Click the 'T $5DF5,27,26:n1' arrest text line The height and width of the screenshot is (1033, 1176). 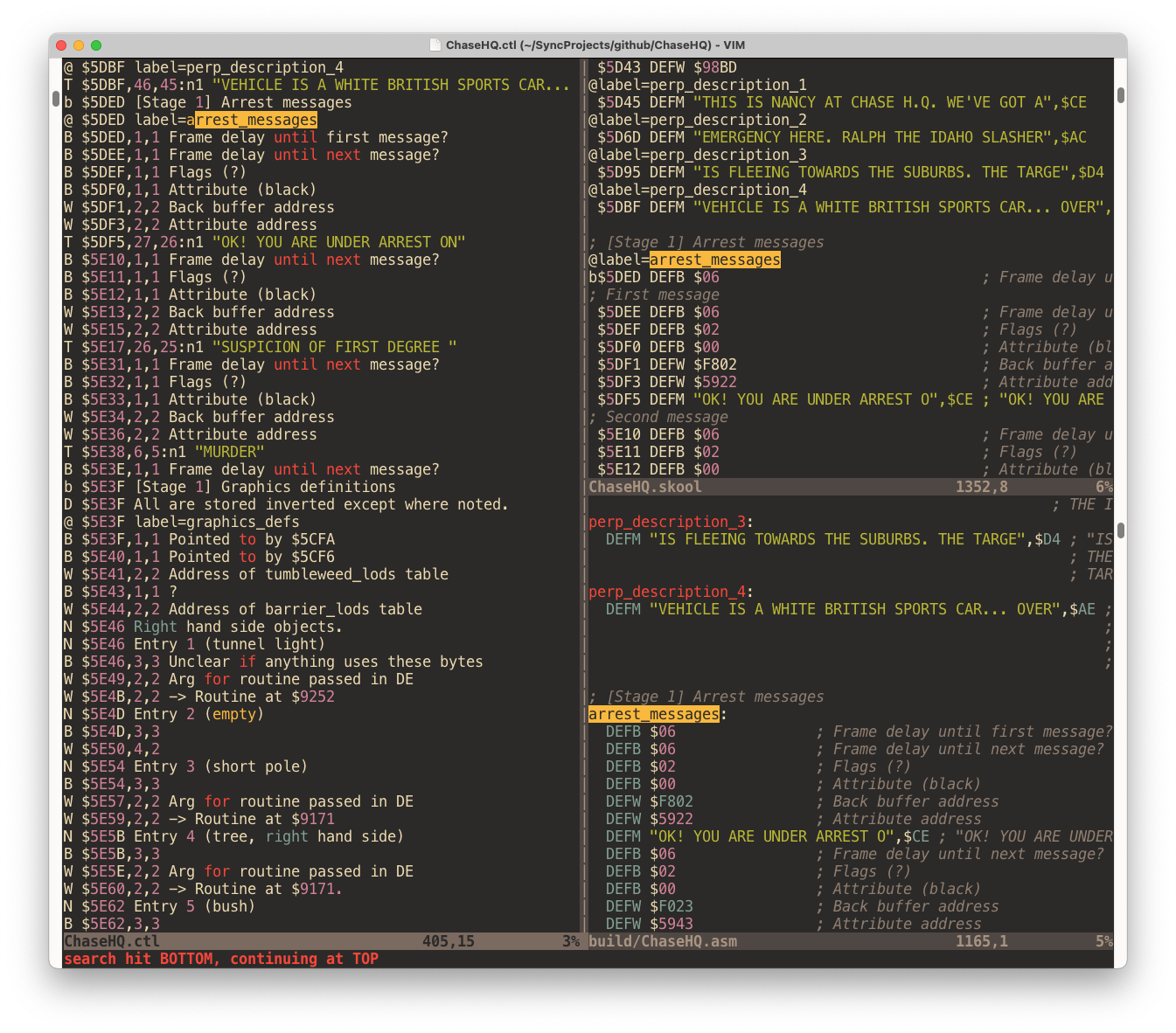click(265, 242)
